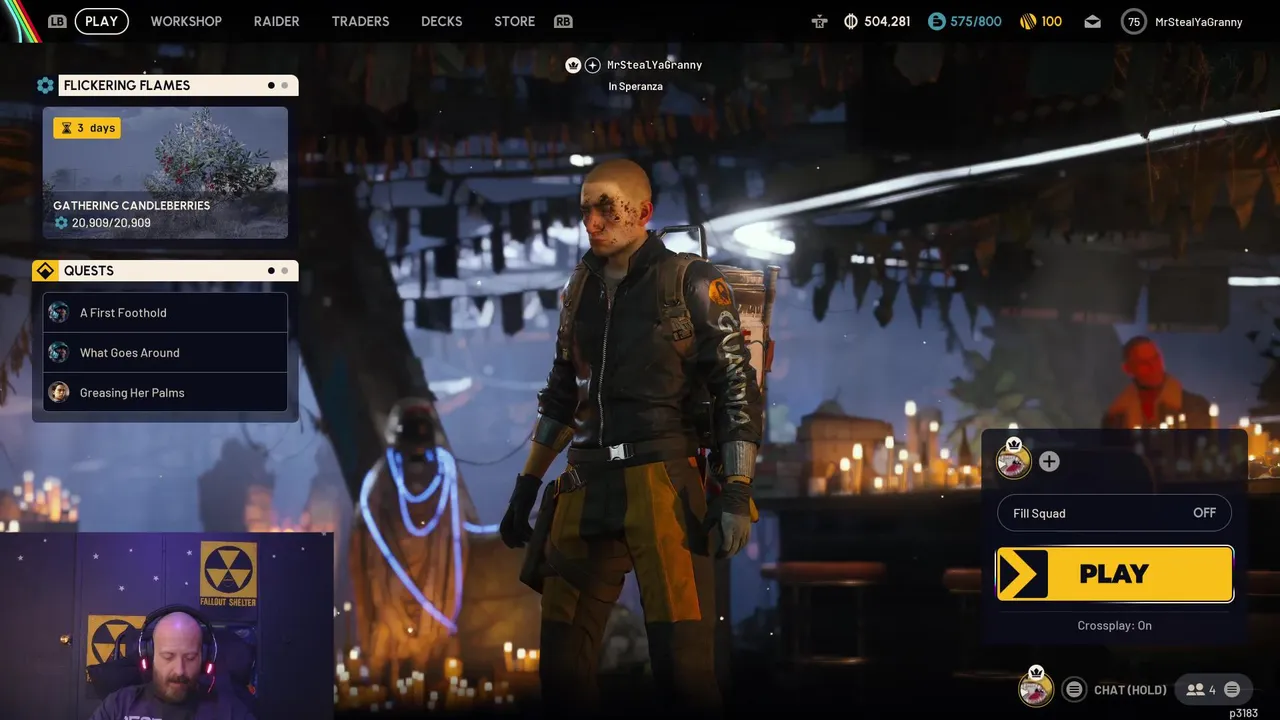Image resolution: width=1280 pixels, height=720 pixels.
Task: Click the RB bumper icon
Action: pos(563,21)
